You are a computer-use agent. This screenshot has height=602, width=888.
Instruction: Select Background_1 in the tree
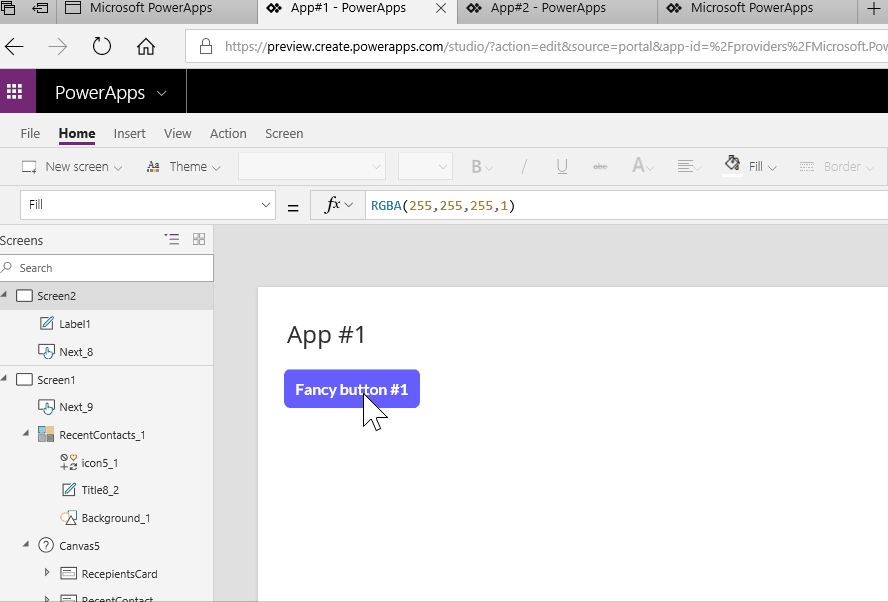click(117, 518)
